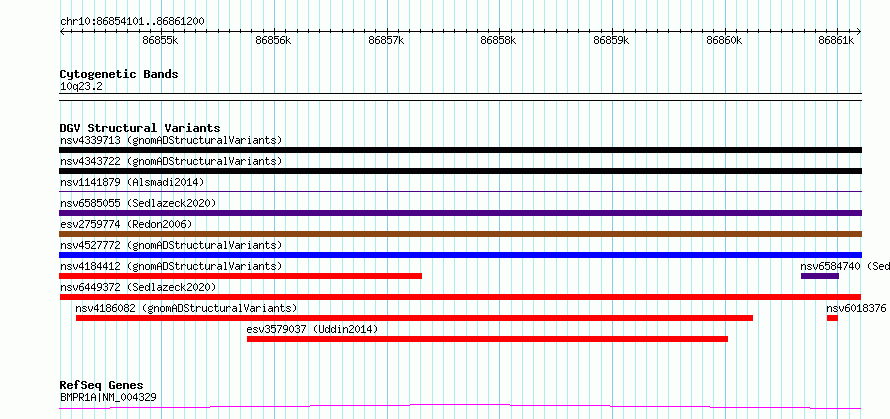Open gene label BMPR1A|NM_004329

tap(108, 398)
